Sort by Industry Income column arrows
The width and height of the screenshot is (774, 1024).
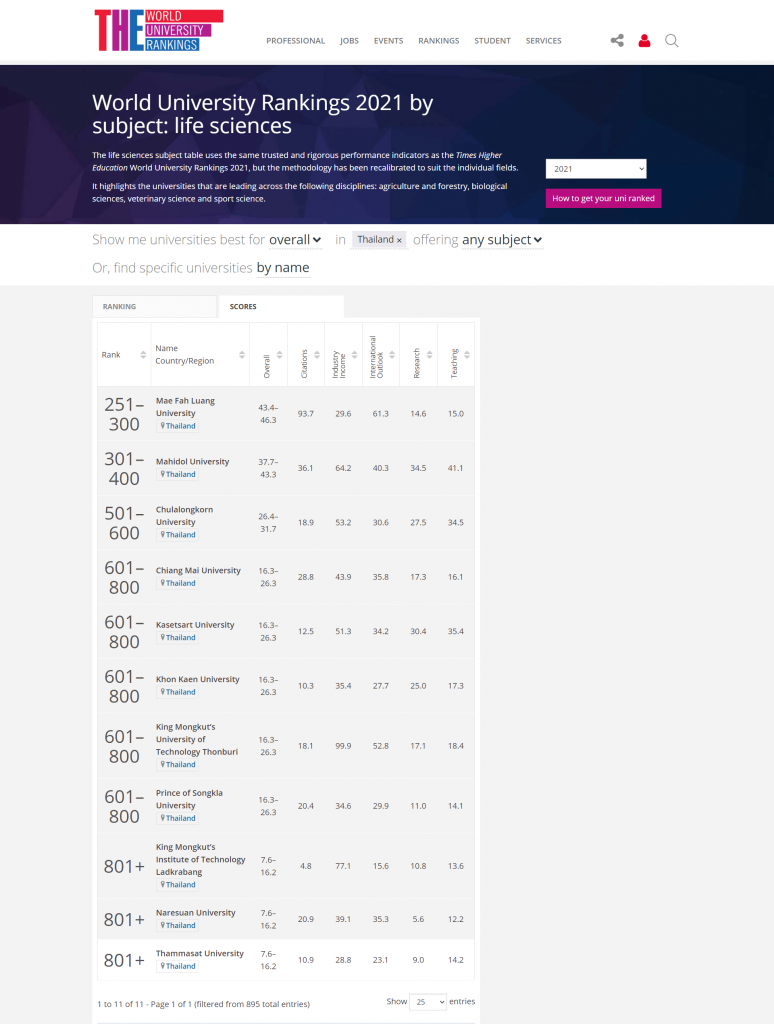[355, 355]
